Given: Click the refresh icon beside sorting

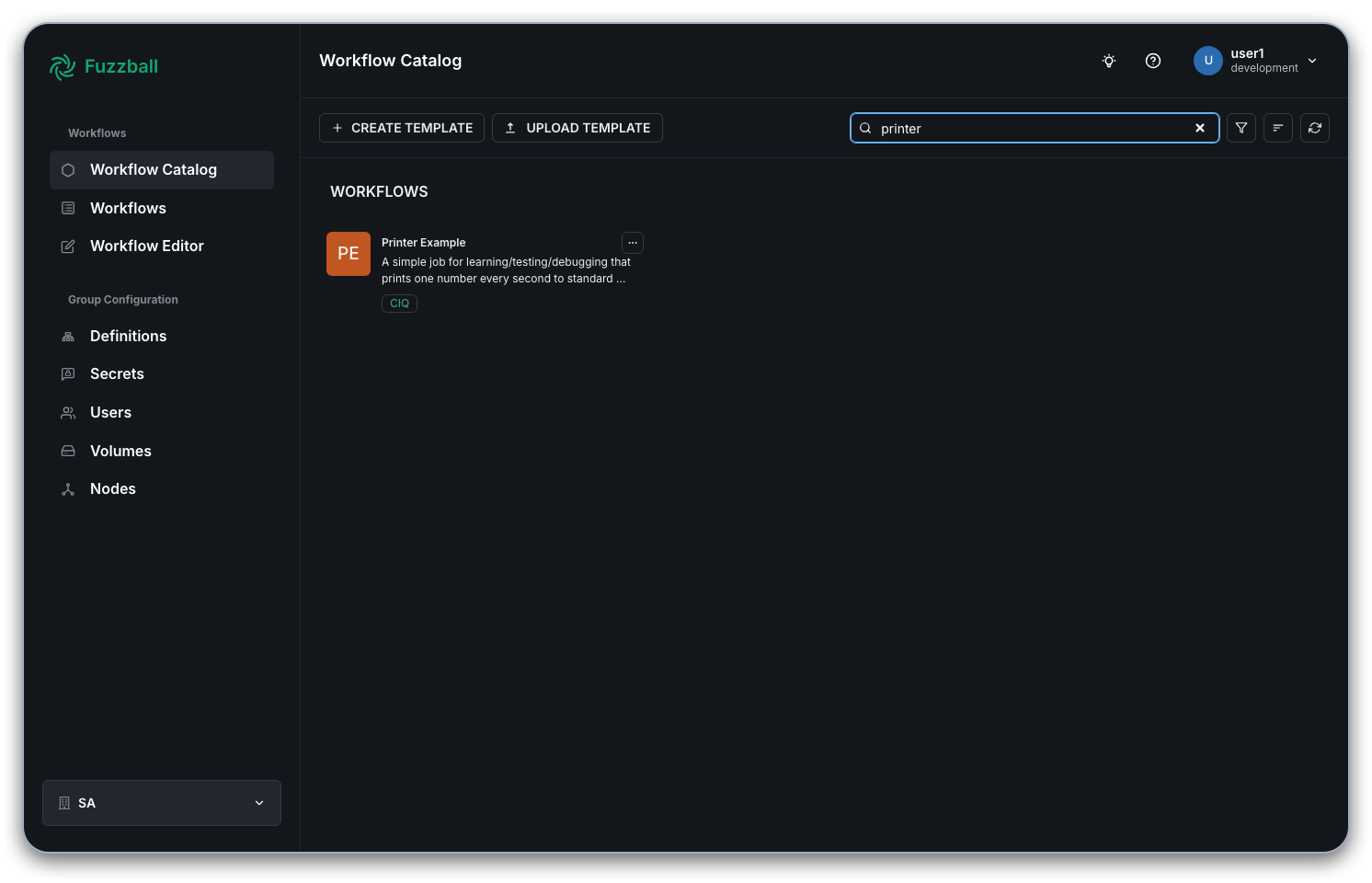Looking at the screenshot, I should pos(1314,128).
